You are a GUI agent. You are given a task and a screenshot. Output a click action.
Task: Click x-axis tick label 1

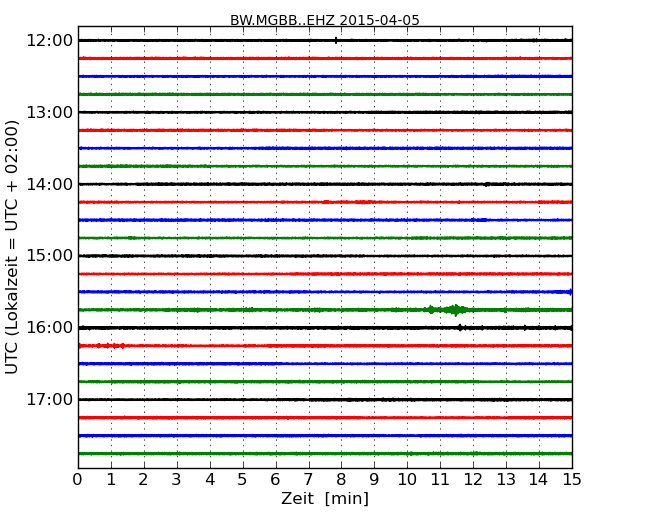(111, 480)
